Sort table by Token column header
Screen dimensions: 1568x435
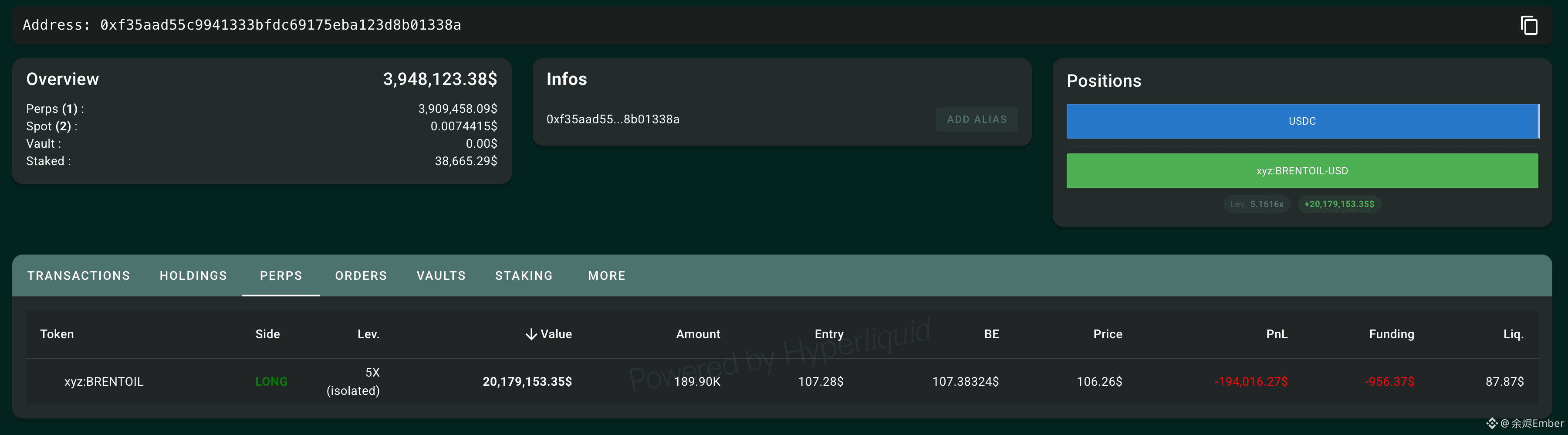click(x=57, y=334)
